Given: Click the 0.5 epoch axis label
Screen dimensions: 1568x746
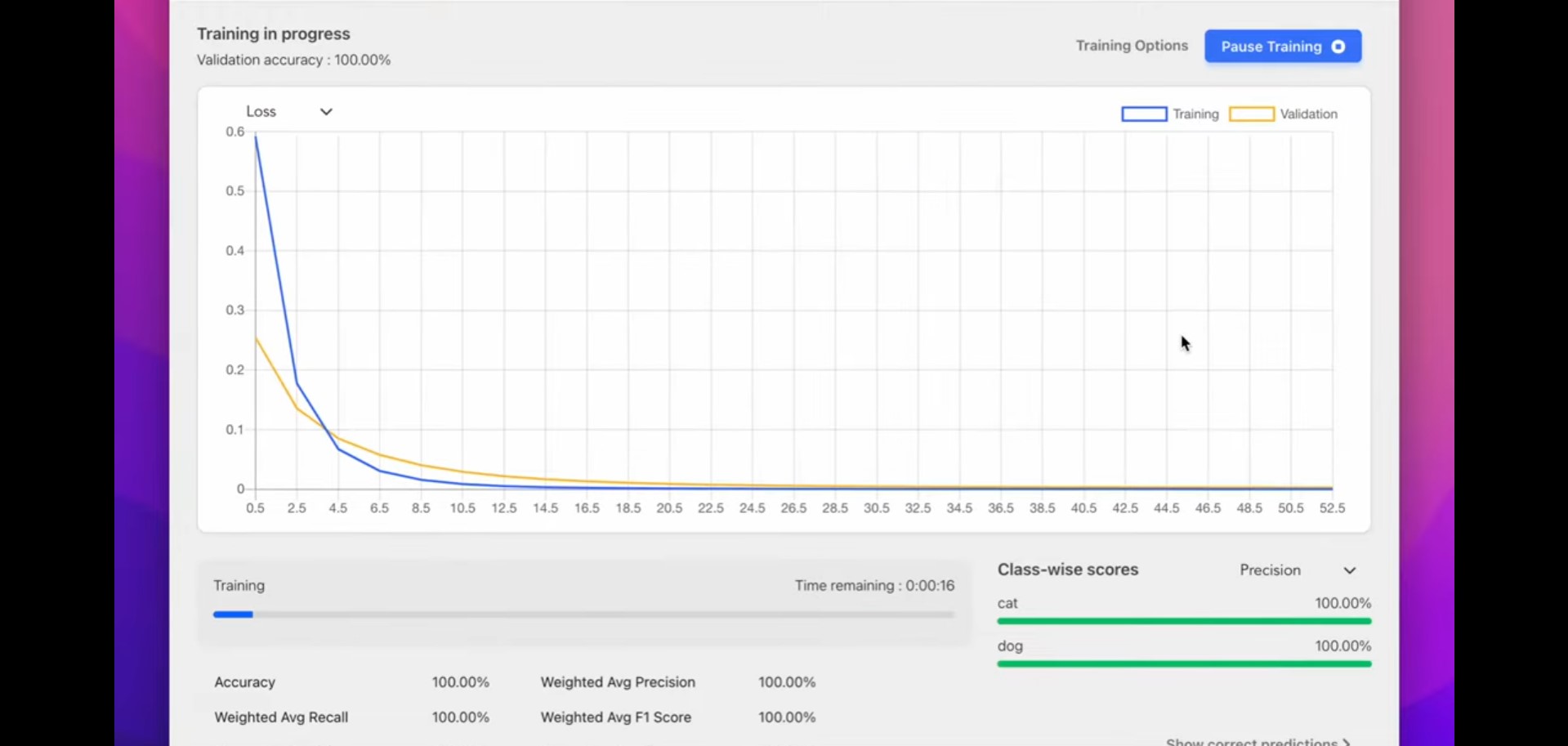Looking at the screenshot, I should [x=255, y=508].
